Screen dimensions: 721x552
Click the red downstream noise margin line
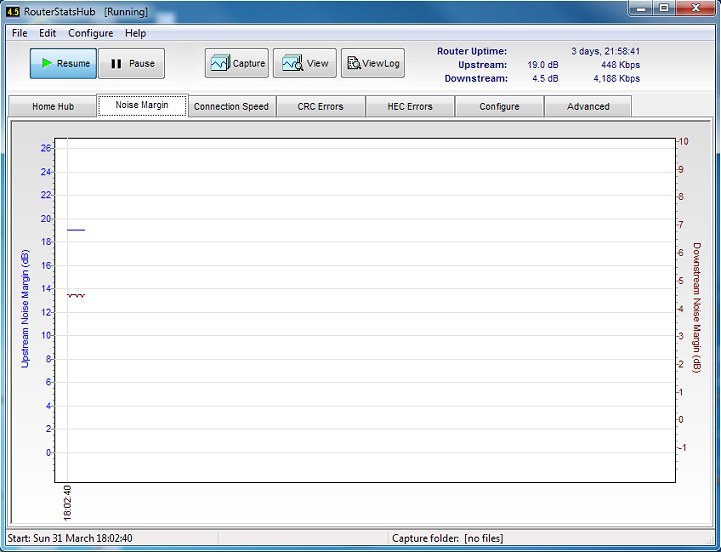tap(76, 295)
